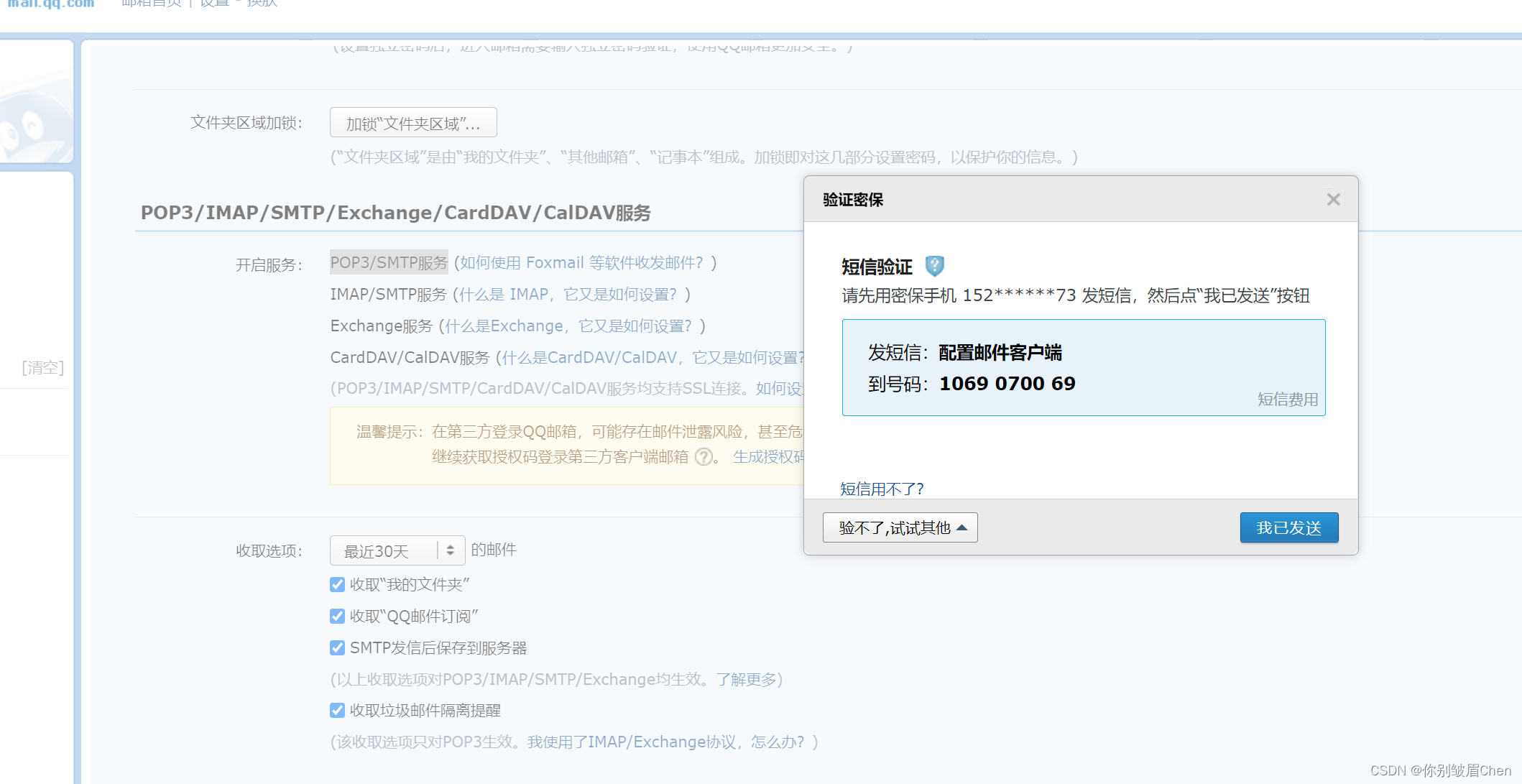The image size is (1522, 784).
Task: Click the SMS verification shield help icon
Action: [x=934, y=266]
